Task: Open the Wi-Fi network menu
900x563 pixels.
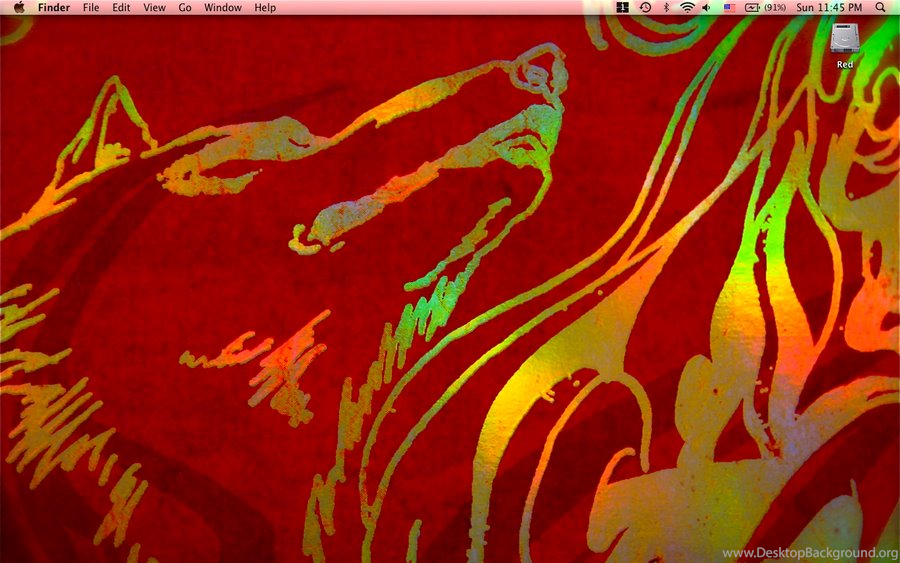Action: (x=687, y=7)
